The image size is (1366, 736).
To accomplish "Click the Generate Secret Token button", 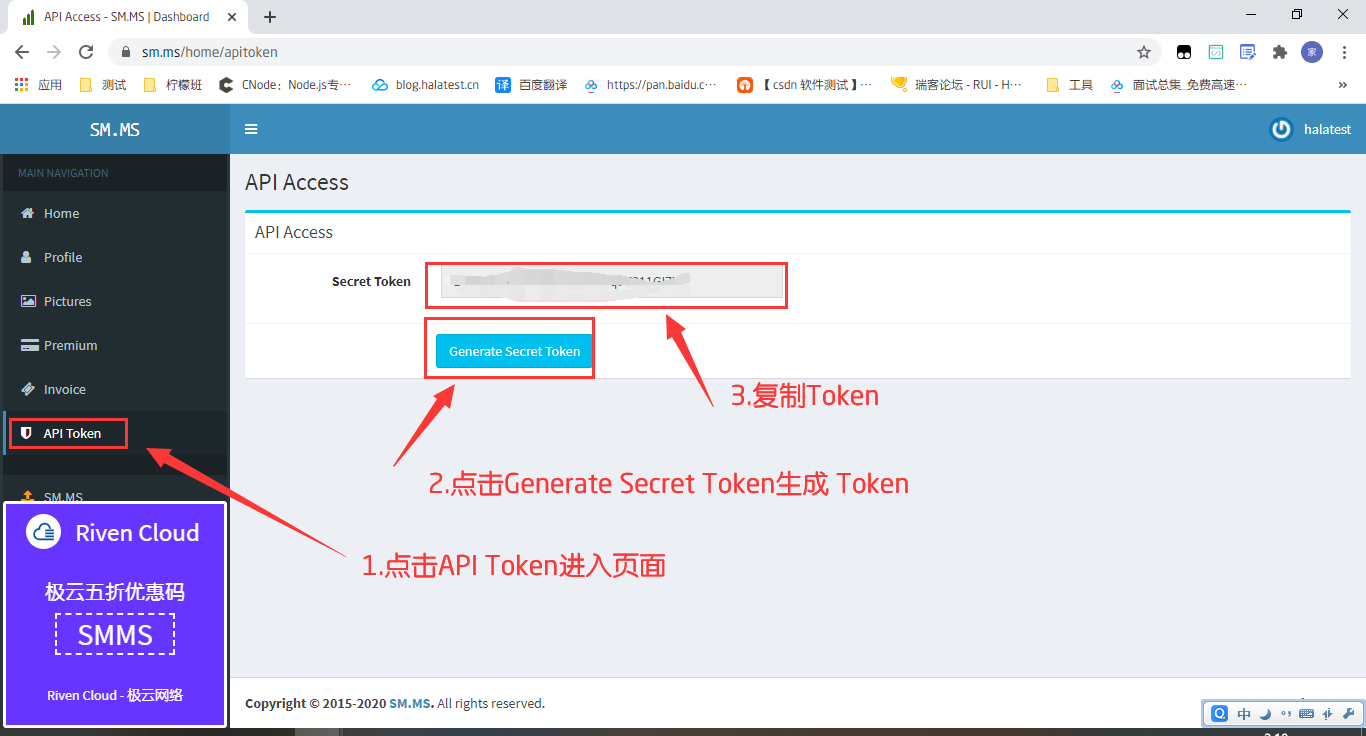I will coord(515,351).
